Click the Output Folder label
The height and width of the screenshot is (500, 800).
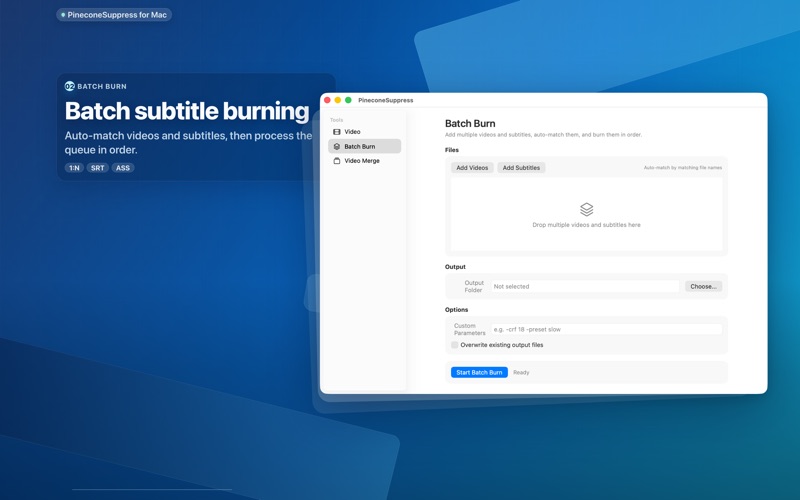pos(473,286)
